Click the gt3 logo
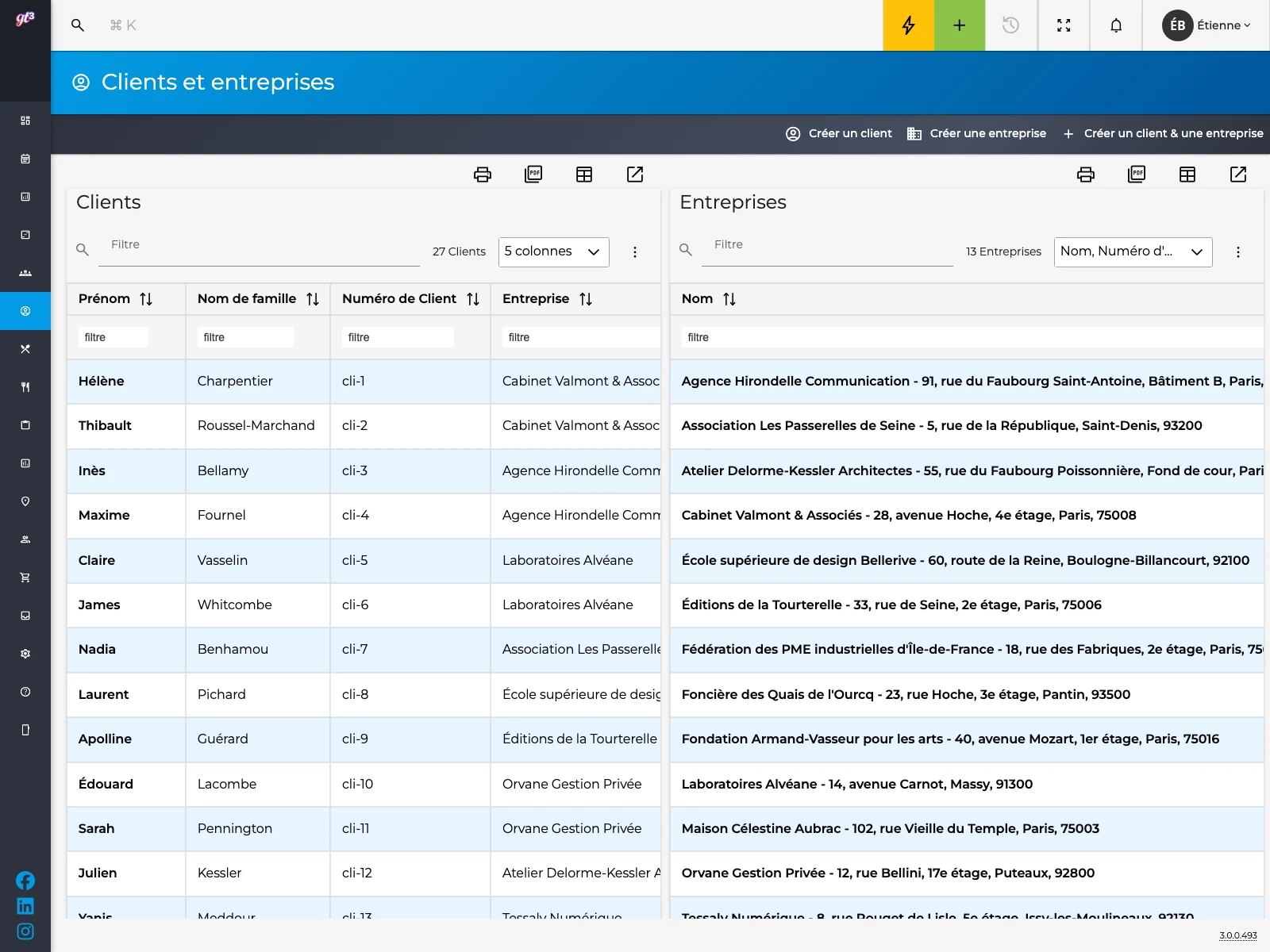Screen dimensions: 1270x952 pos(25,19)
